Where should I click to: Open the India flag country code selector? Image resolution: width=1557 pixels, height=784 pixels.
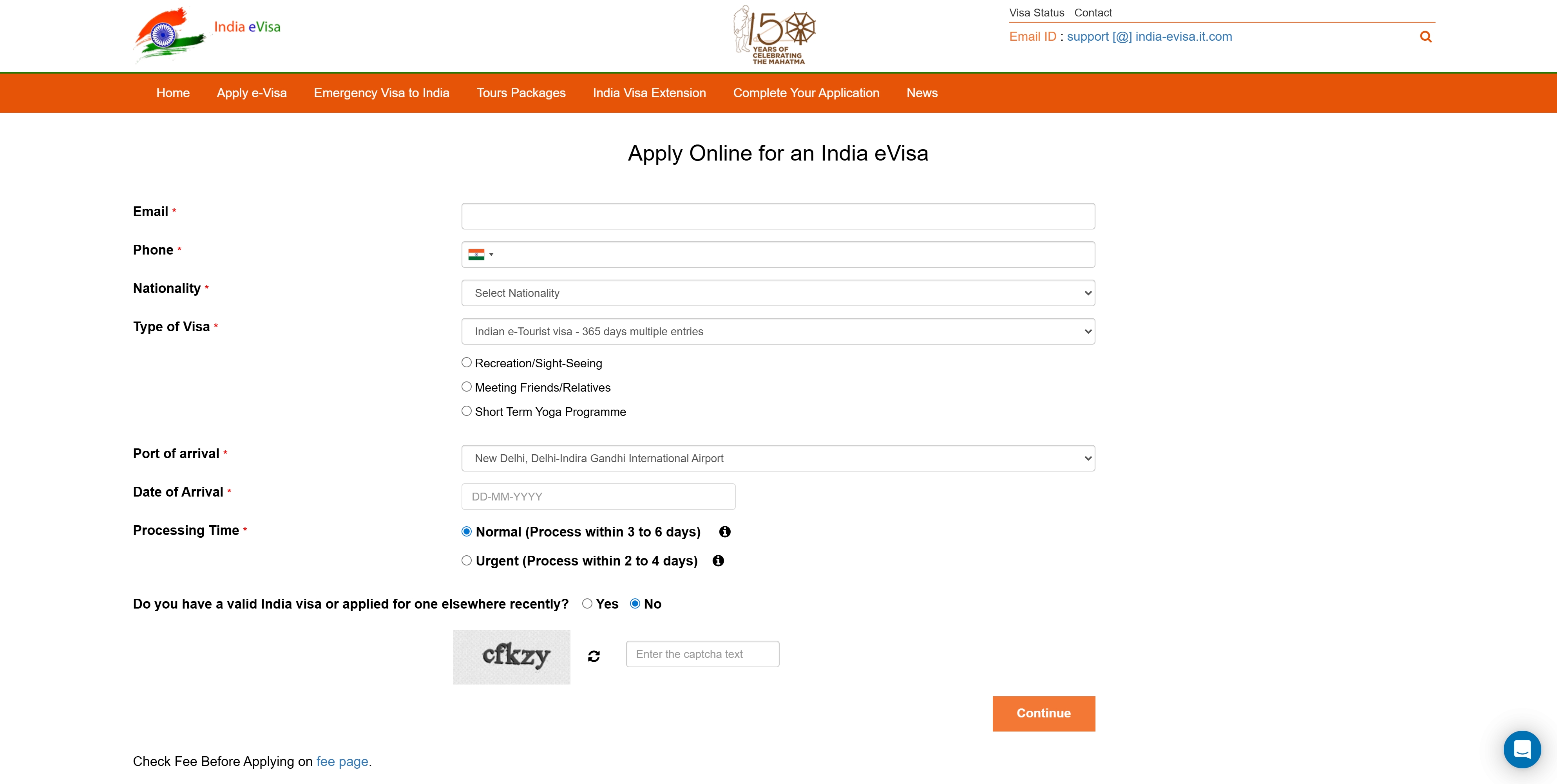[x=480, y=255]
